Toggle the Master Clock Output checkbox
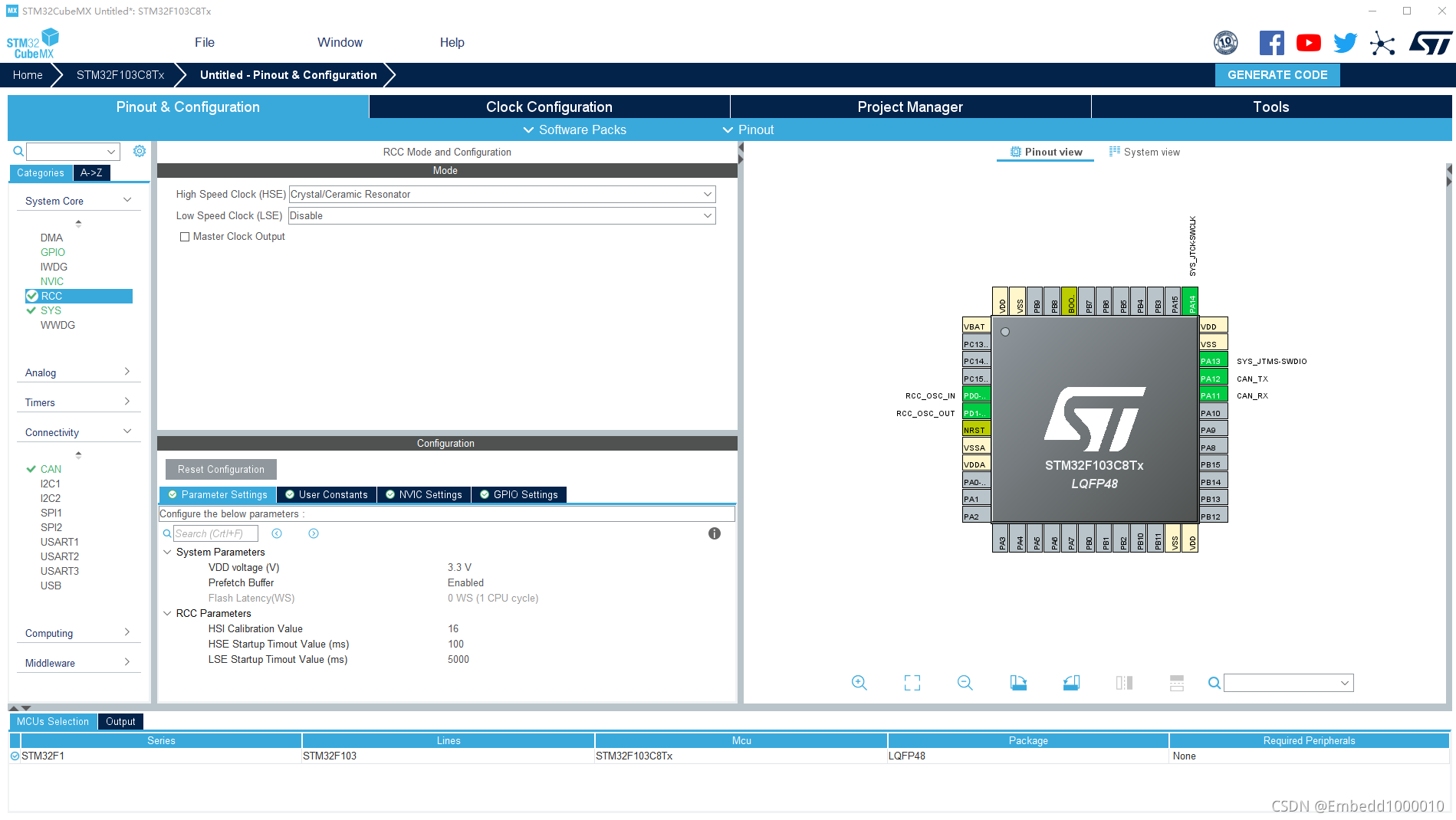 tap(185, 237)
